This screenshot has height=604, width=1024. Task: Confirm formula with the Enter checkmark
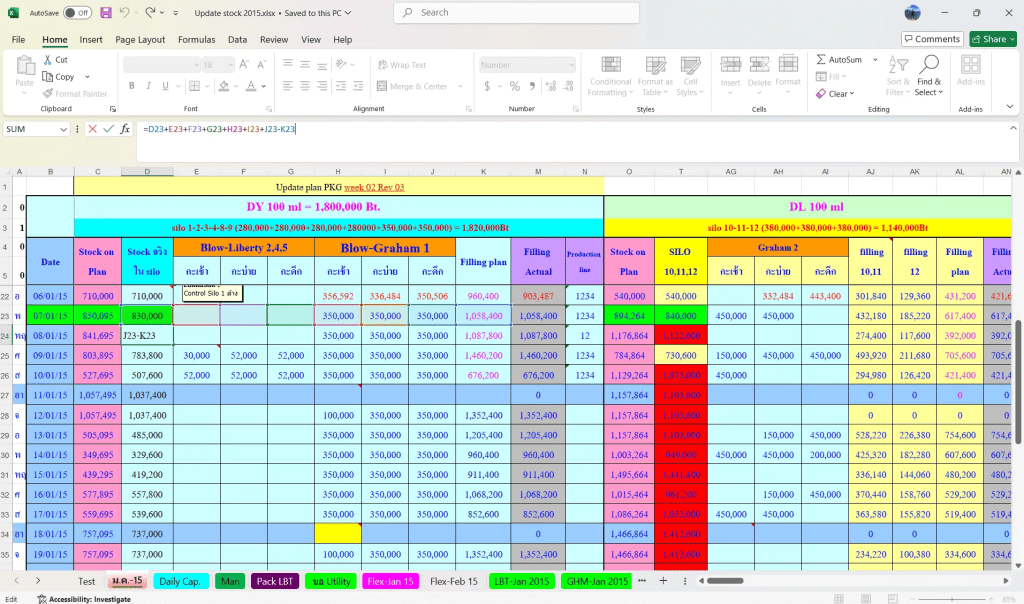click(108, 129)
